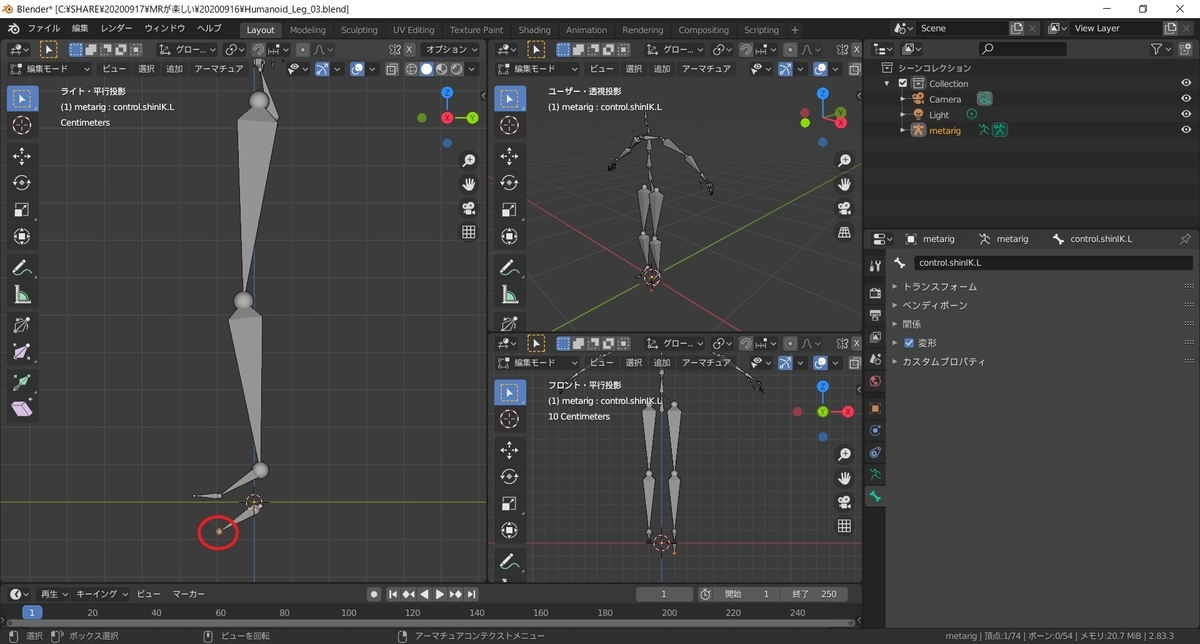Viewport: 1200px width, 644px height.
Task: Open the レンダー menu
Action: (116, 28)
